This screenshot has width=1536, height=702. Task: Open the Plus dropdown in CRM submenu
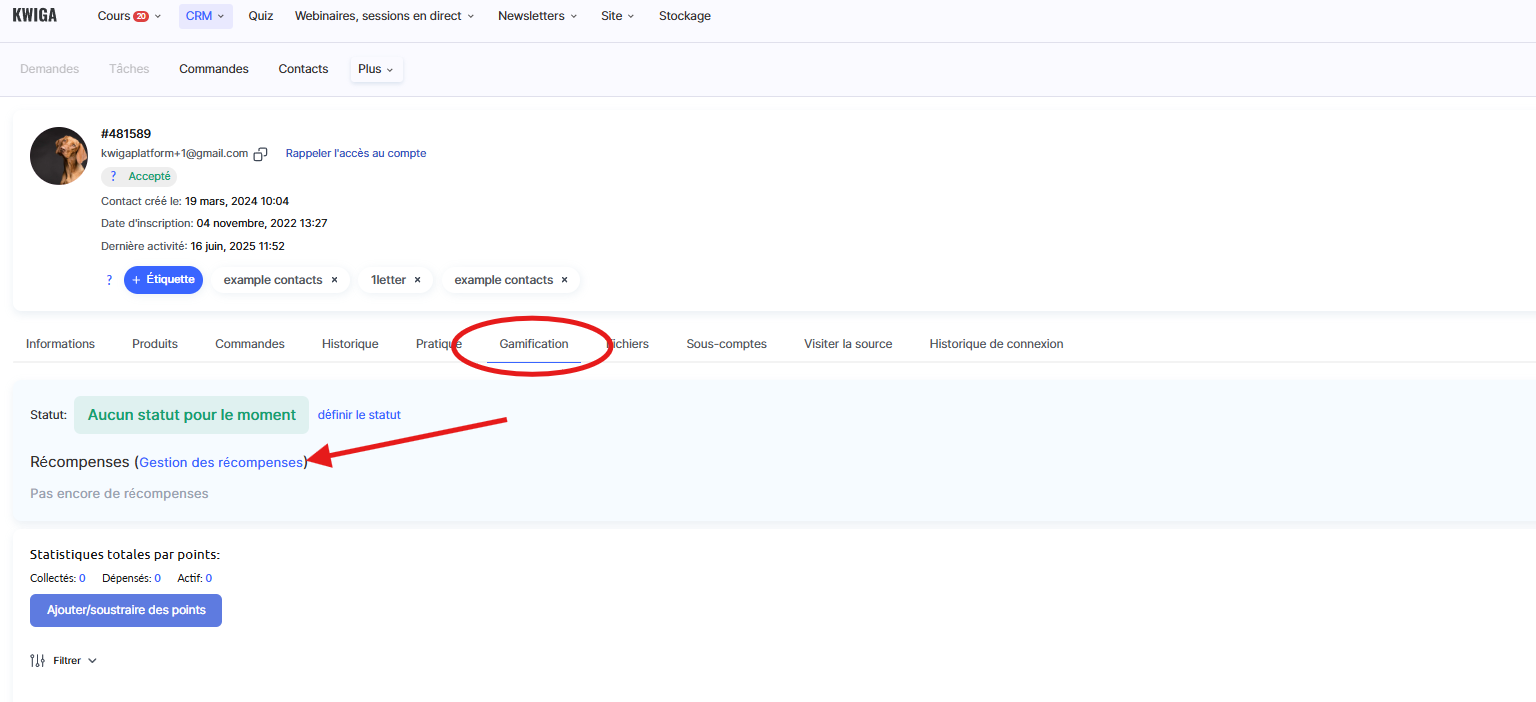[x=376, y=69]
